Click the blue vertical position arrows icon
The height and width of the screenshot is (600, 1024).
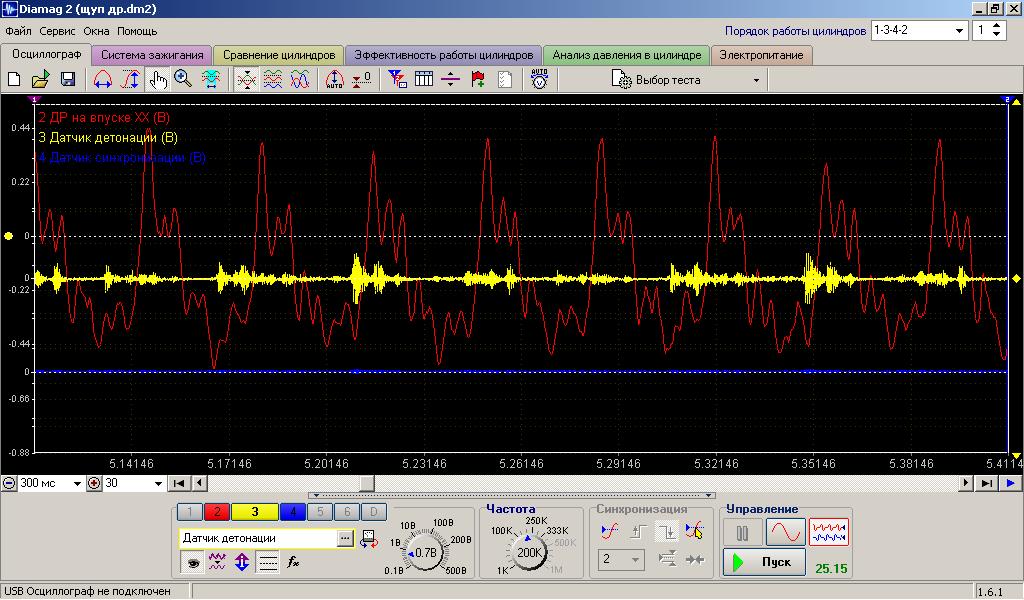click(242, 561)
